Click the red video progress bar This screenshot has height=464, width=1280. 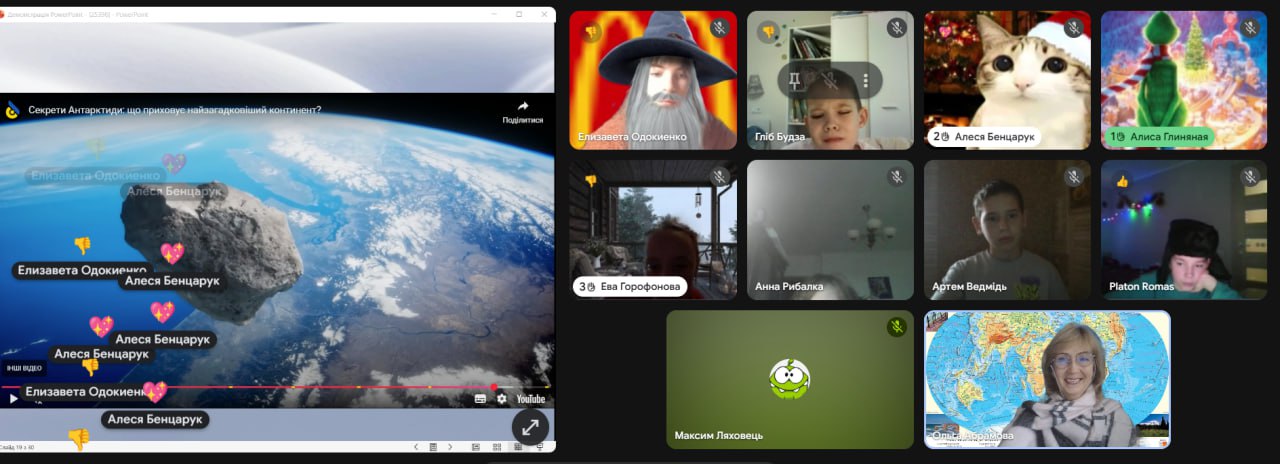[250, 387]
